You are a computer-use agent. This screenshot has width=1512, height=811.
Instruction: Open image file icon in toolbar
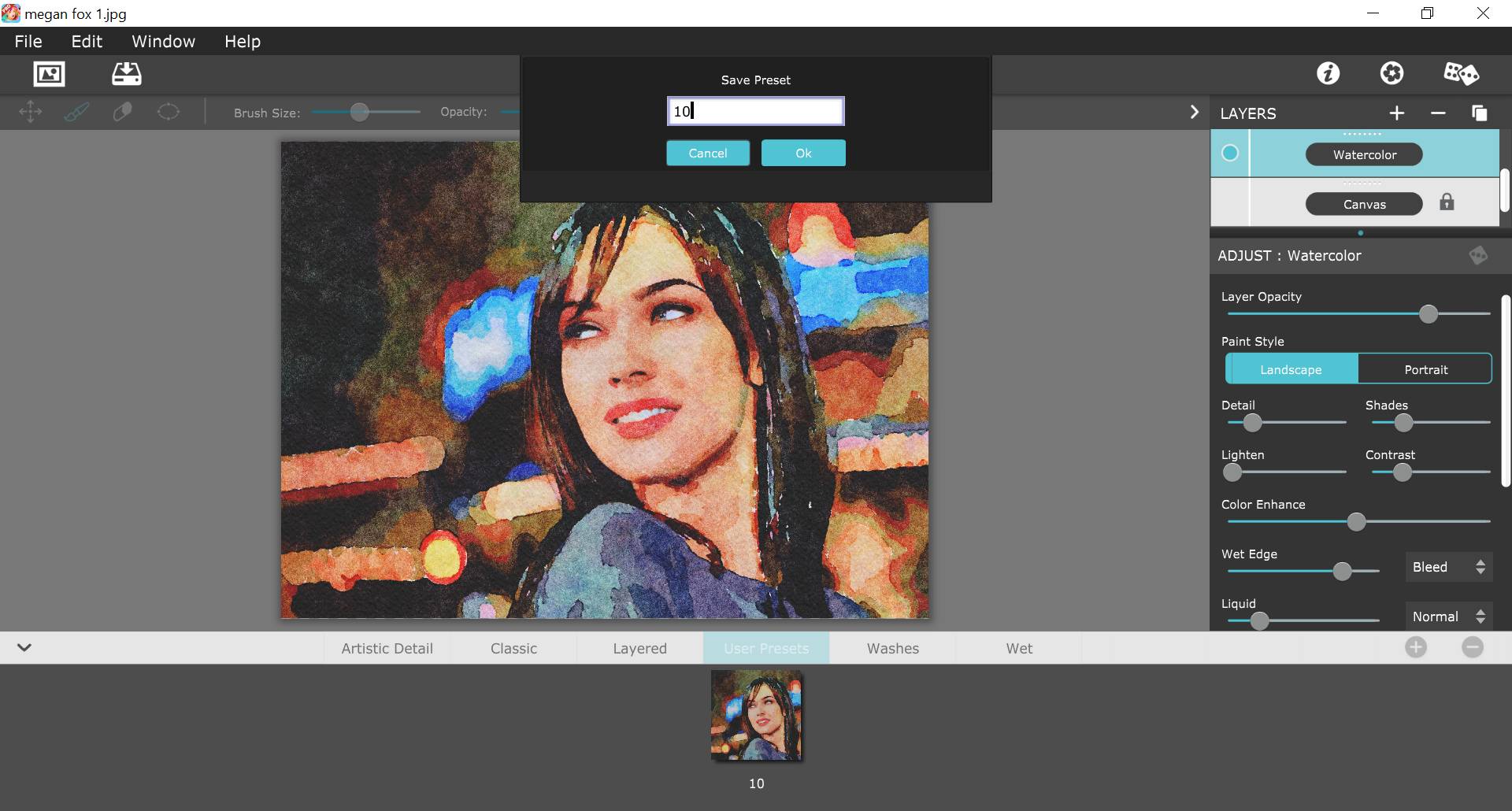49,74
